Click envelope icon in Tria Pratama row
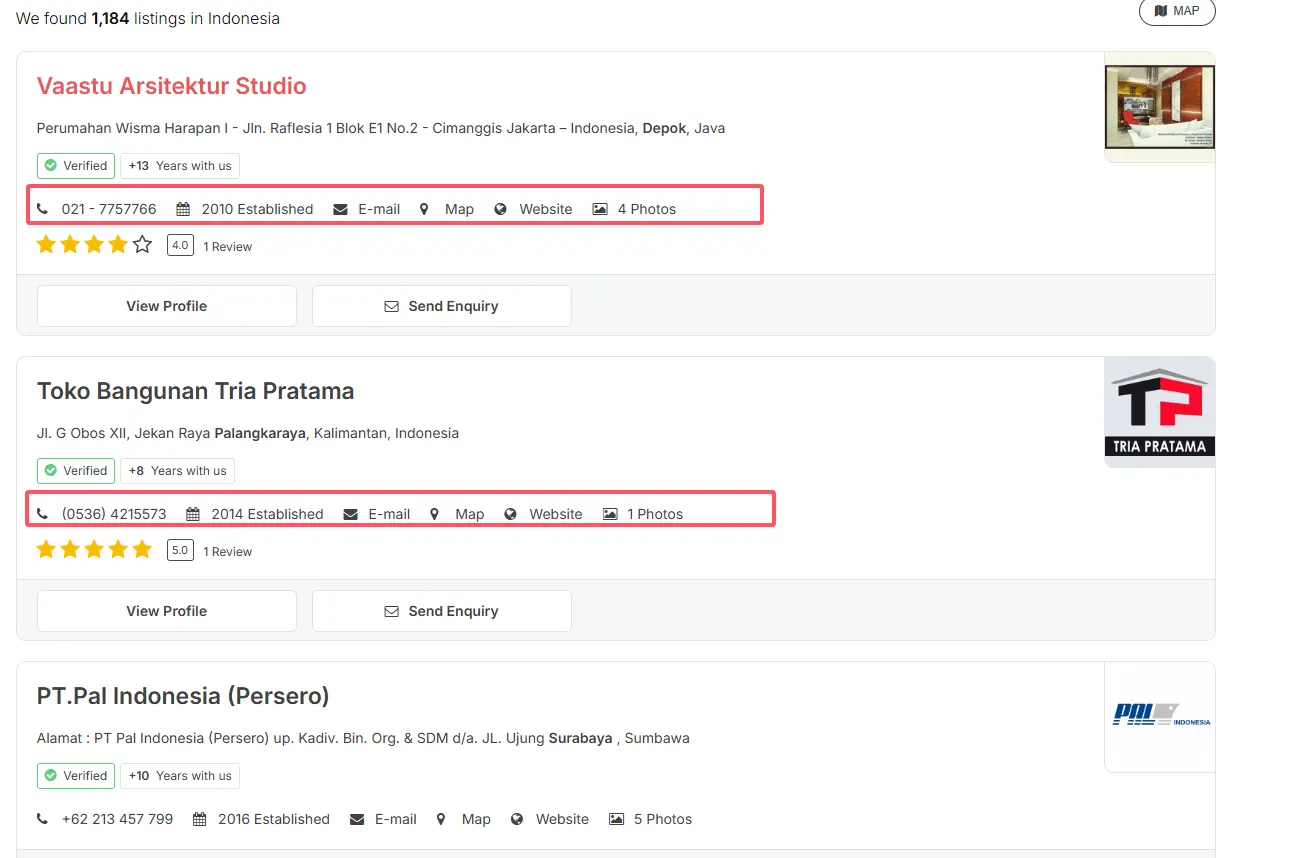This screenshot has width=1308, height=858. [x=351, y=514]
